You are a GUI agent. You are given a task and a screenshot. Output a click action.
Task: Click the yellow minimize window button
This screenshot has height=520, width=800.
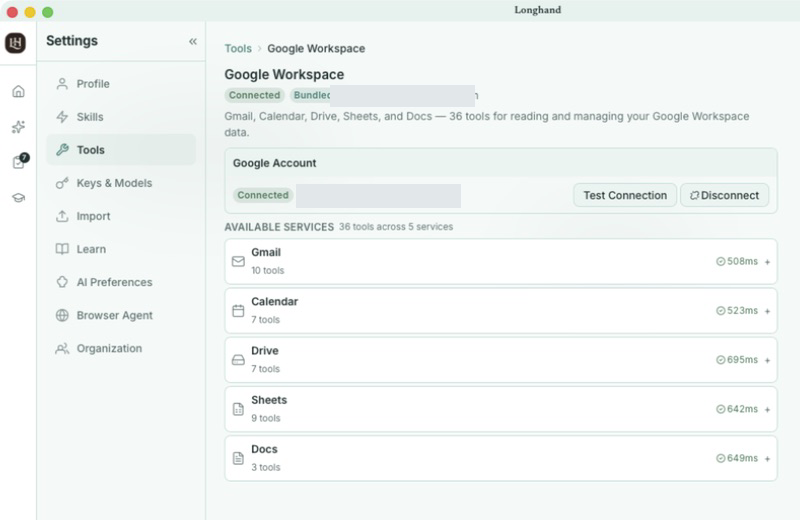[30, 12]
